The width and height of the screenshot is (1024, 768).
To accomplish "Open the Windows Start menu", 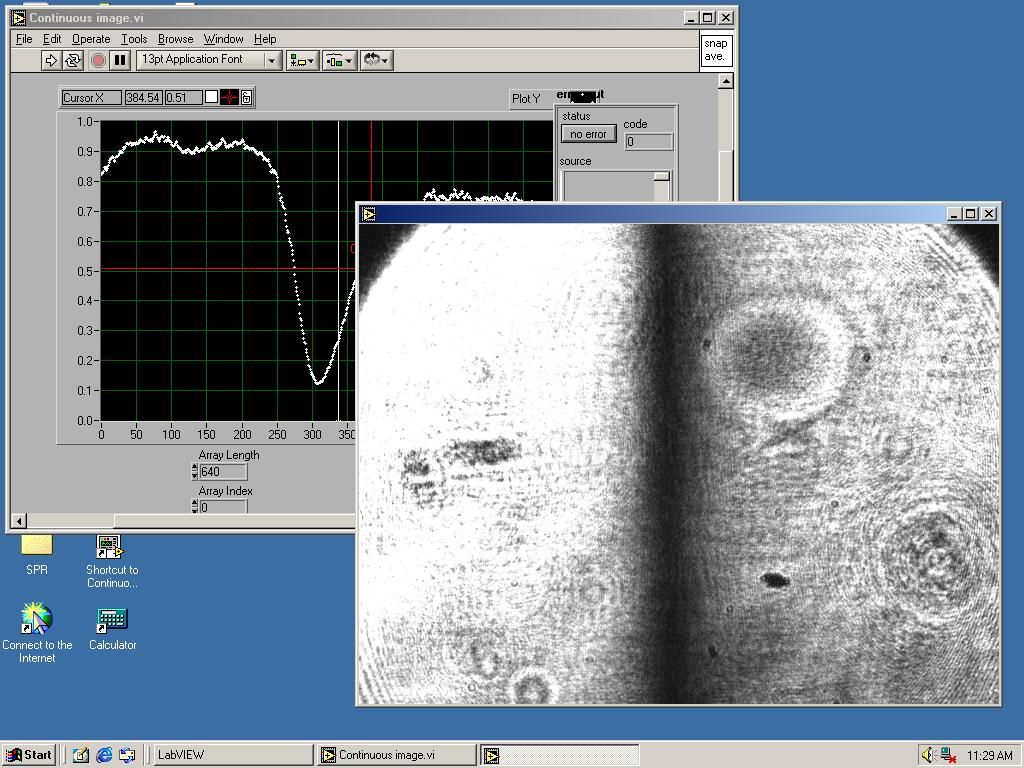I will (28, 754).
